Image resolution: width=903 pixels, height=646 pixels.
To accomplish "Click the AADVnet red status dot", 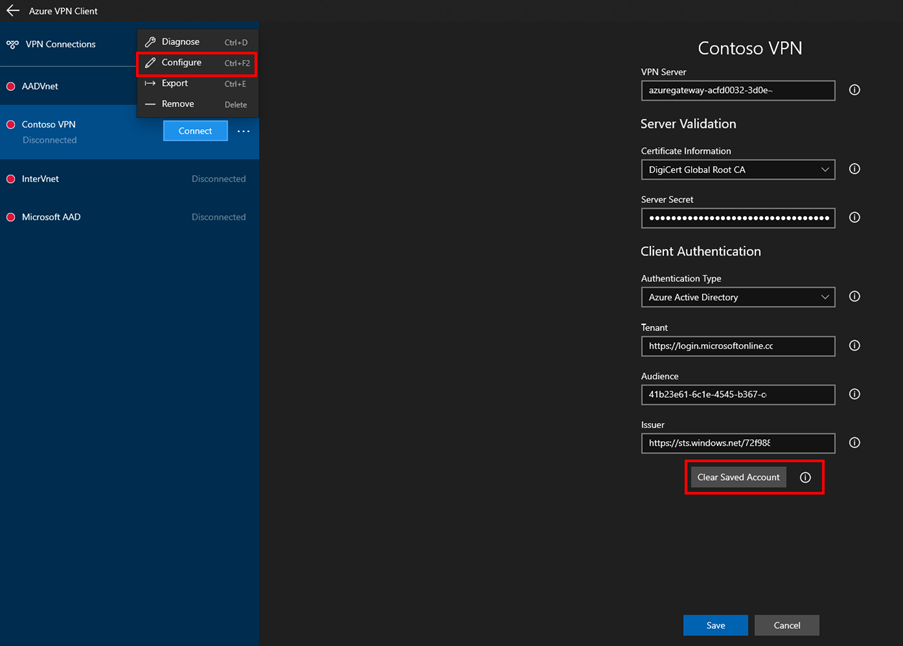I will 10,86.
